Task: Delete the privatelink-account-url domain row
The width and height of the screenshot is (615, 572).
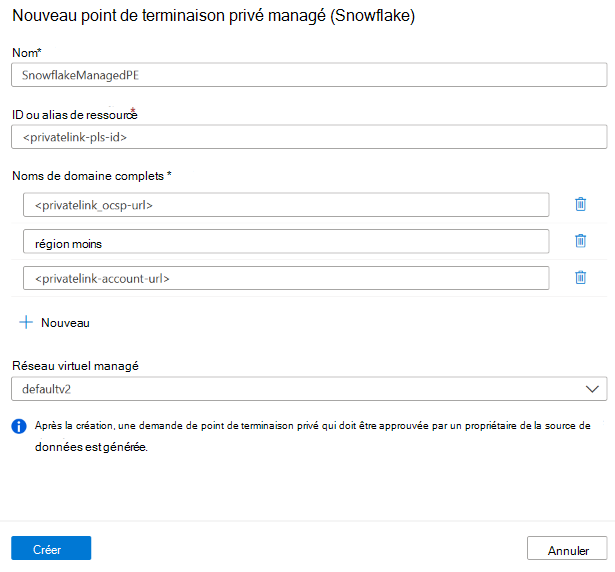Action: click(x=580, y=277)
